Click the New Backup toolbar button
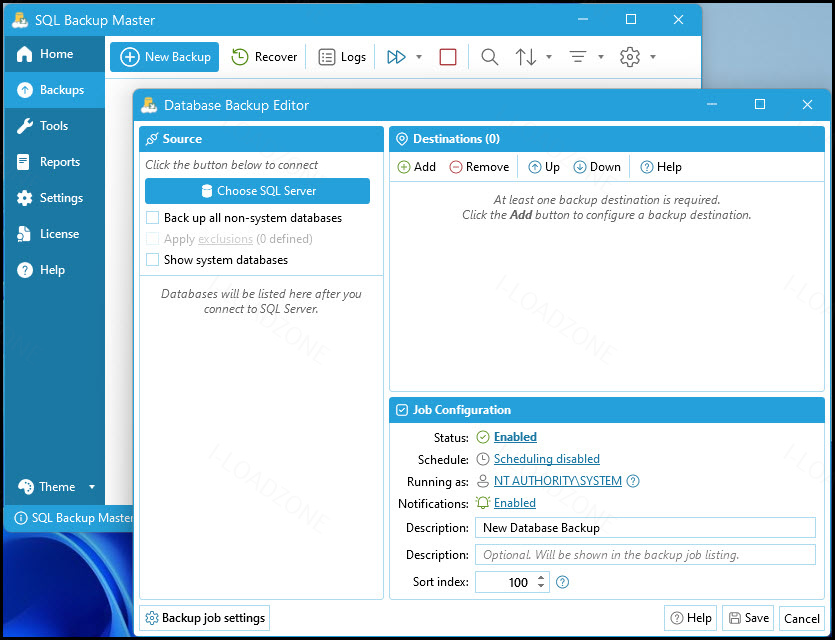 (165, 57)
